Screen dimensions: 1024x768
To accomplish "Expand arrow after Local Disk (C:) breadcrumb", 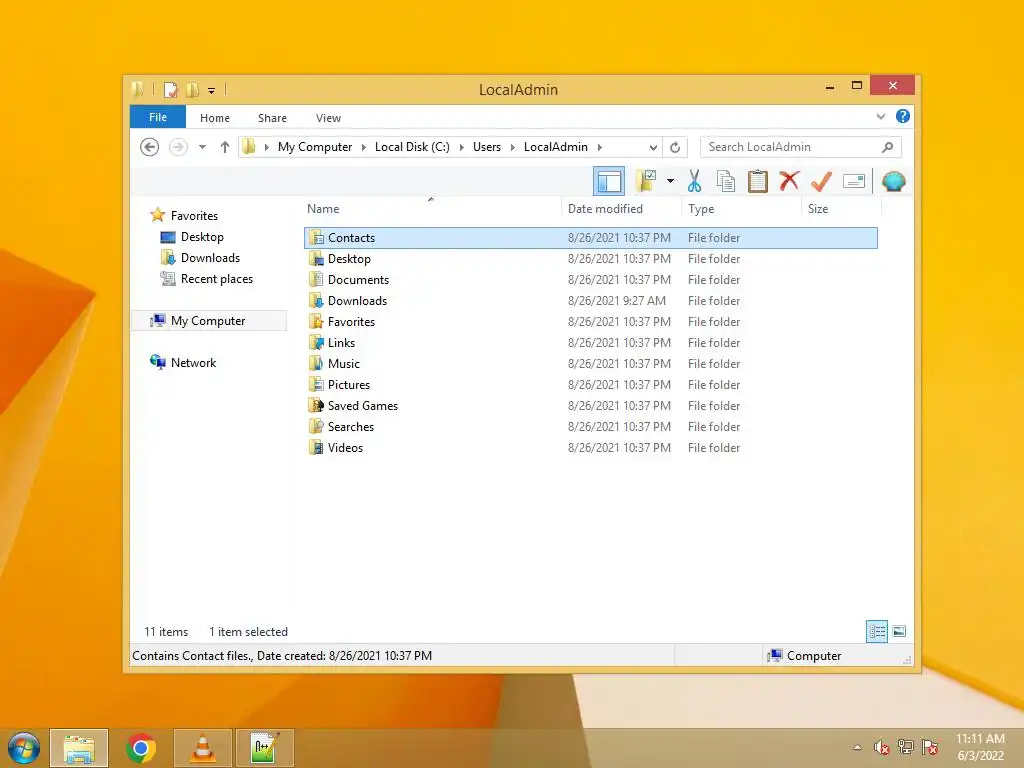I will pyautogui.click(x=461, y=147).
